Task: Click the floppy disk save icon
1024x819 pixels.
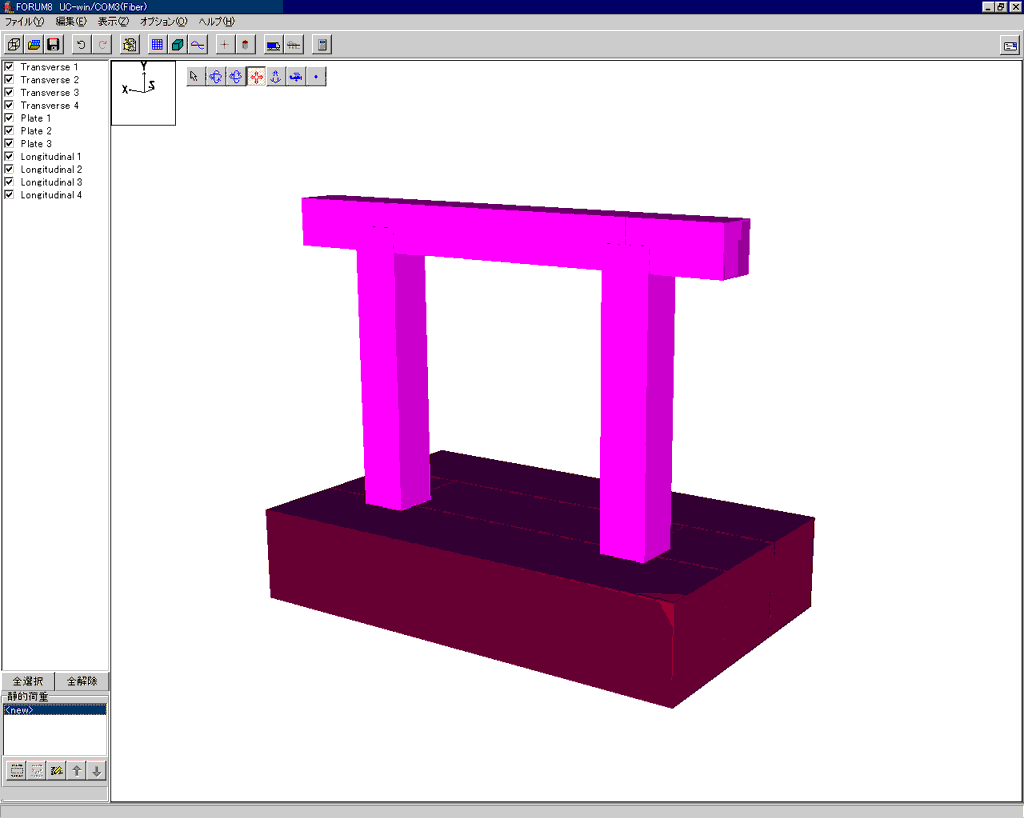Action: click(54, 44)
